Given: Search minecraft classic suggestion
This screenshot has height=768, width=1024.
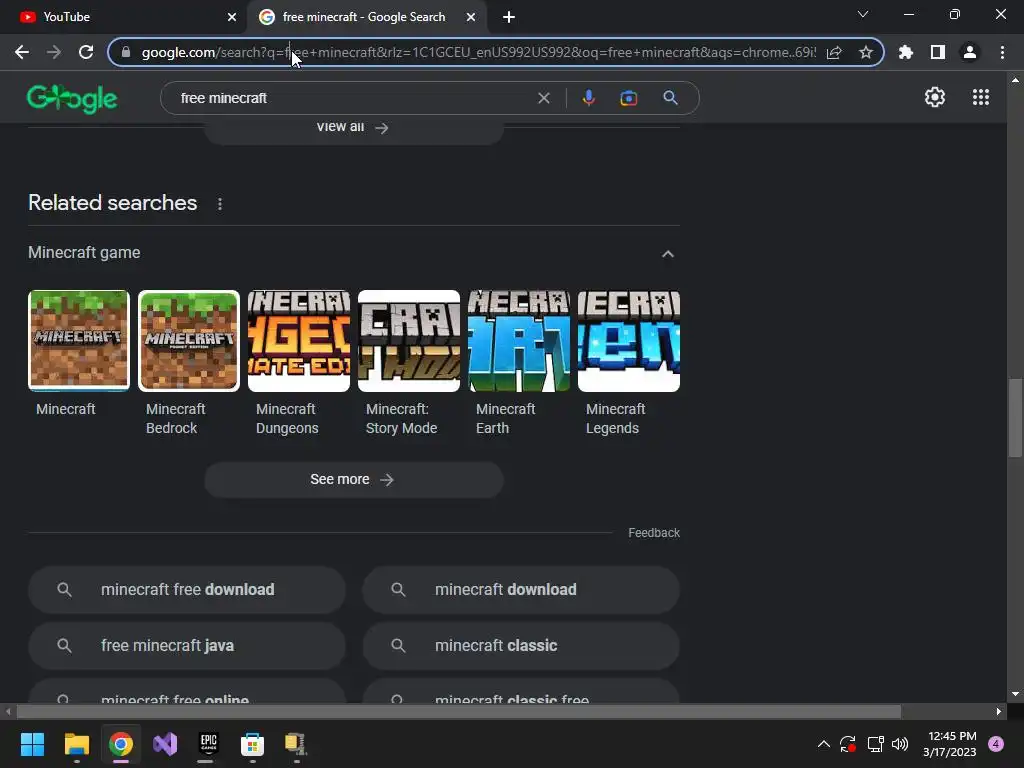Looking at the screenshot, I should 521,646.
